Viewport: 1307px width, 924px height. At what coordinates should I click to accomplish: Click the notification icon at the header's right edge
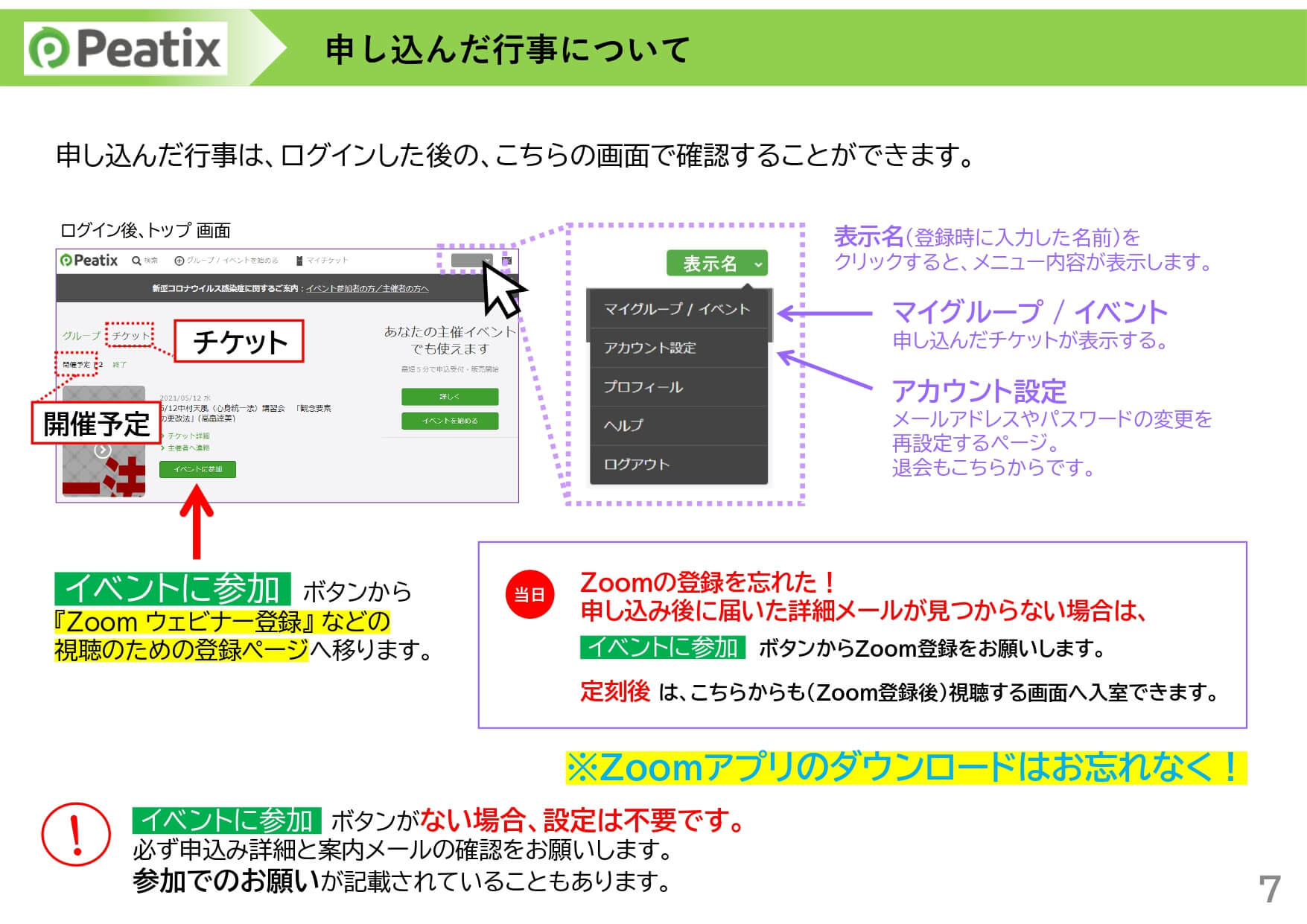(x=506, y=261)
